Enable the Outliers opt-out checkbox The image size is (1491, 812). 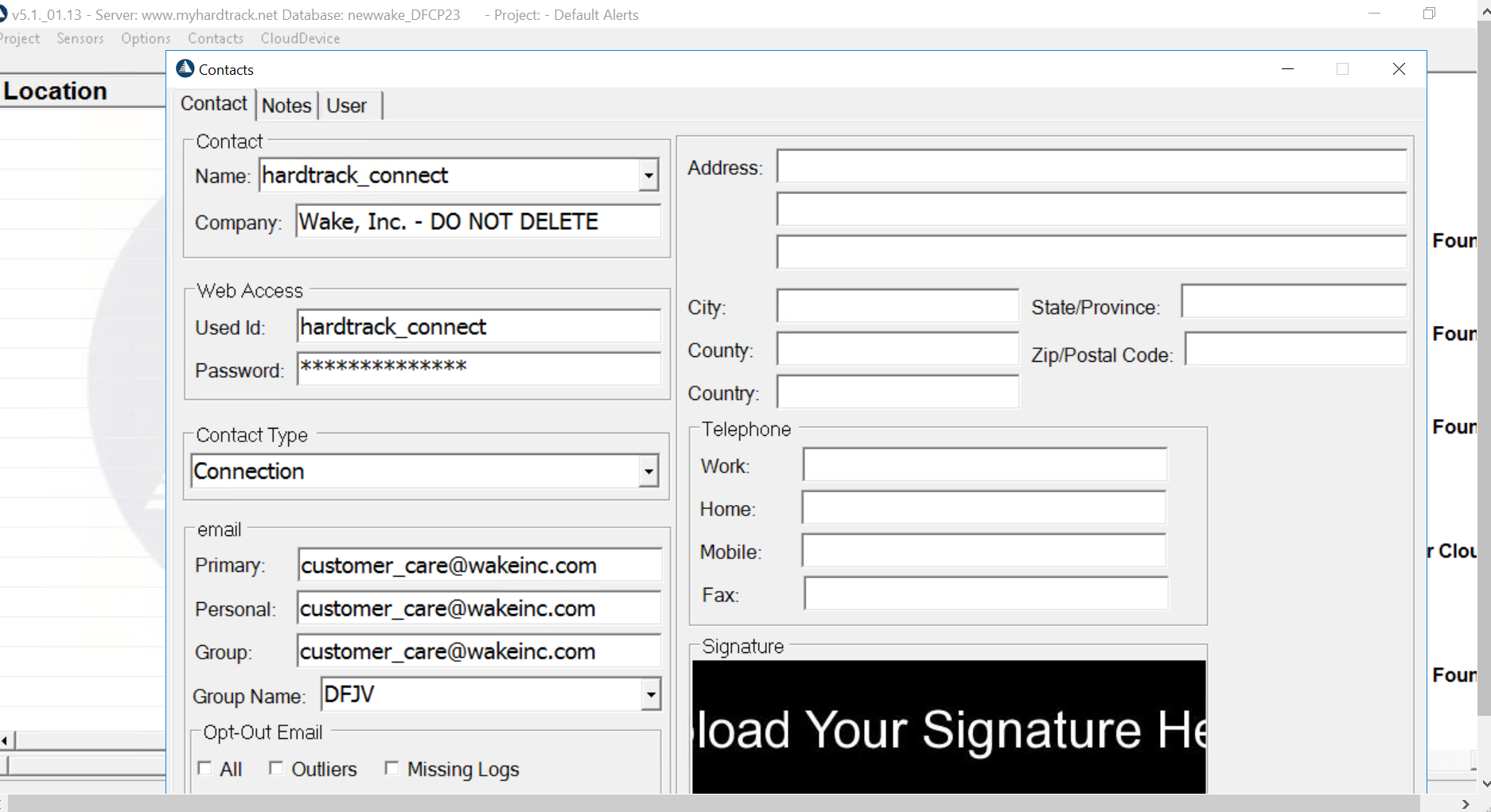[276, 768]
